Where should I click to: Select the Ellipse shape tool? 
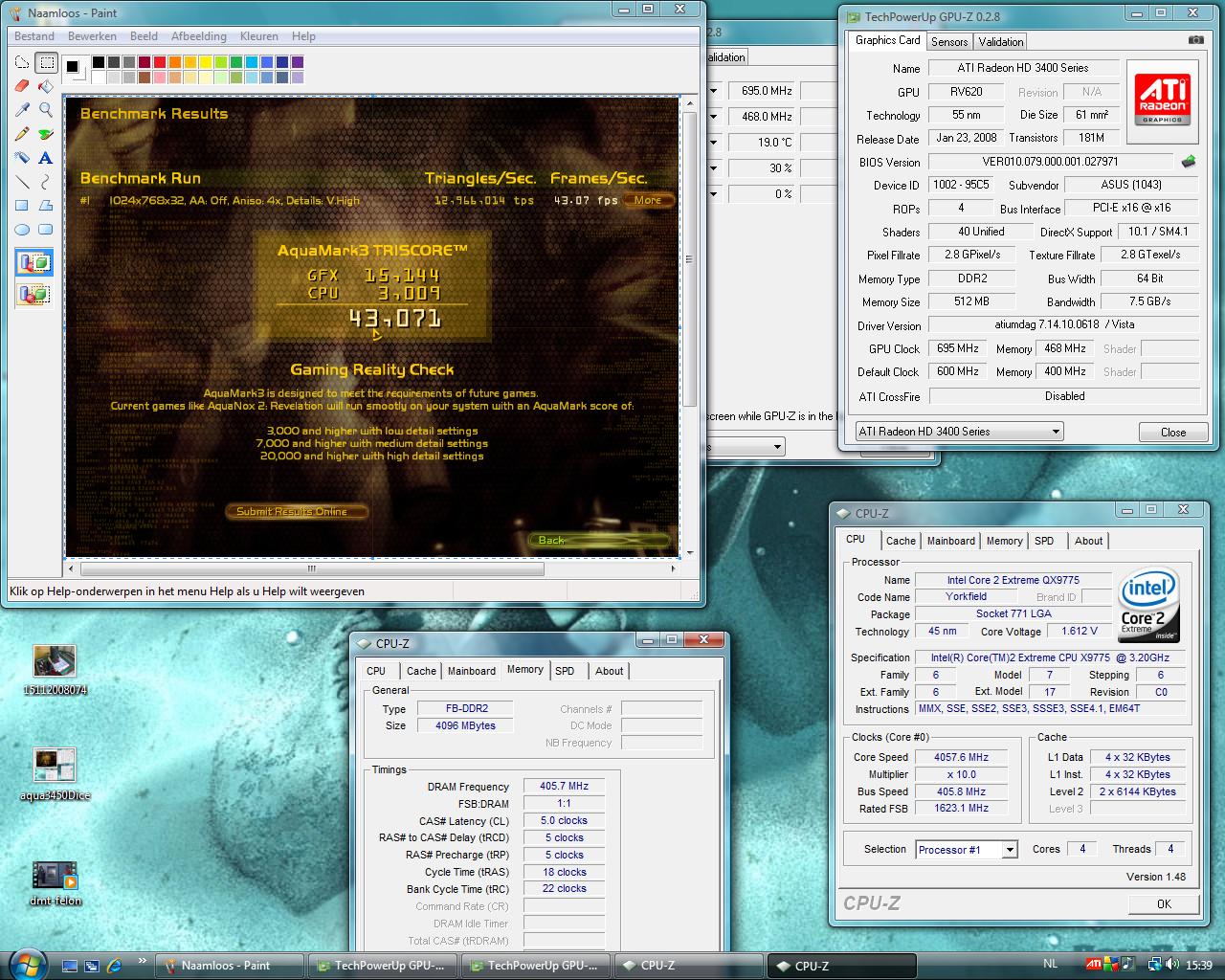pyautogui.click(x=22, y=230)
